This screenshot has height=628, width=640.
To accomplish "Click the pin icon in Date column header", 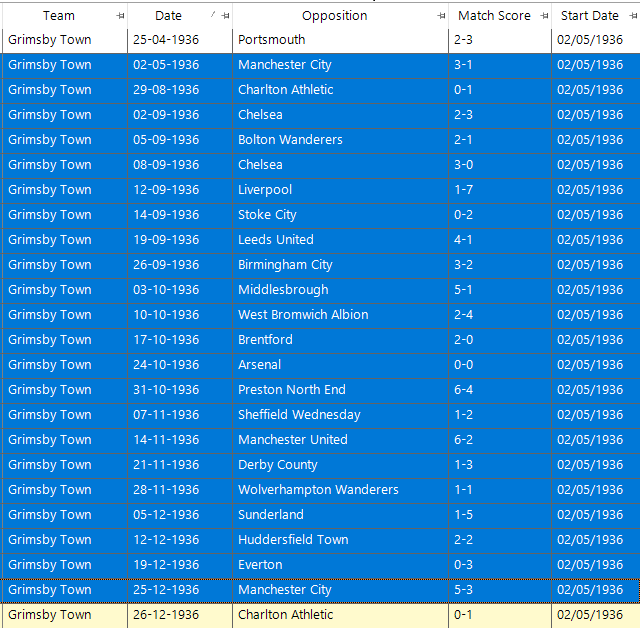I will click(225, 16).
